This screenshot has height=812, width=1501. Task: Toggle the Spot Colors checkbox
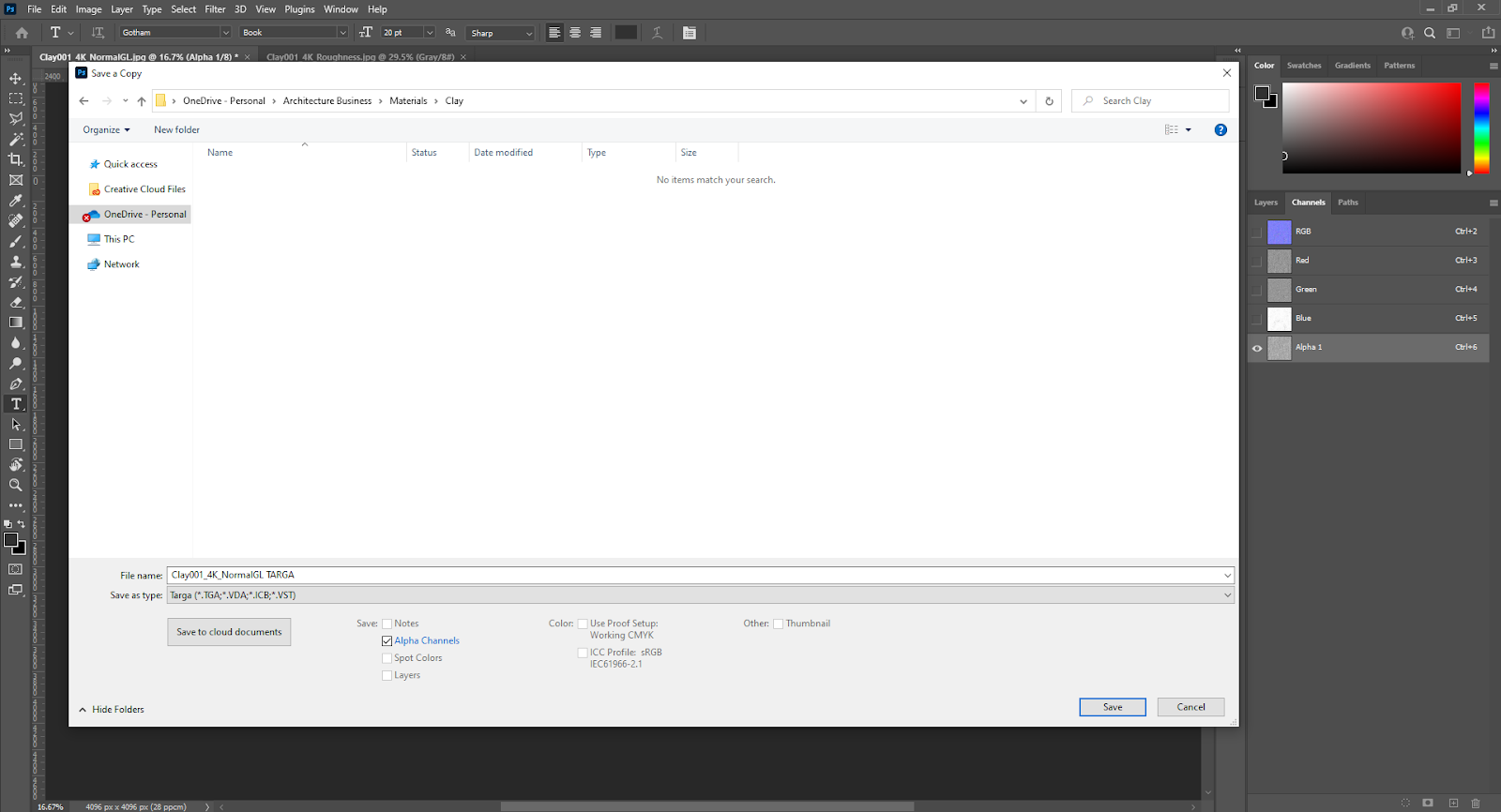387,658
